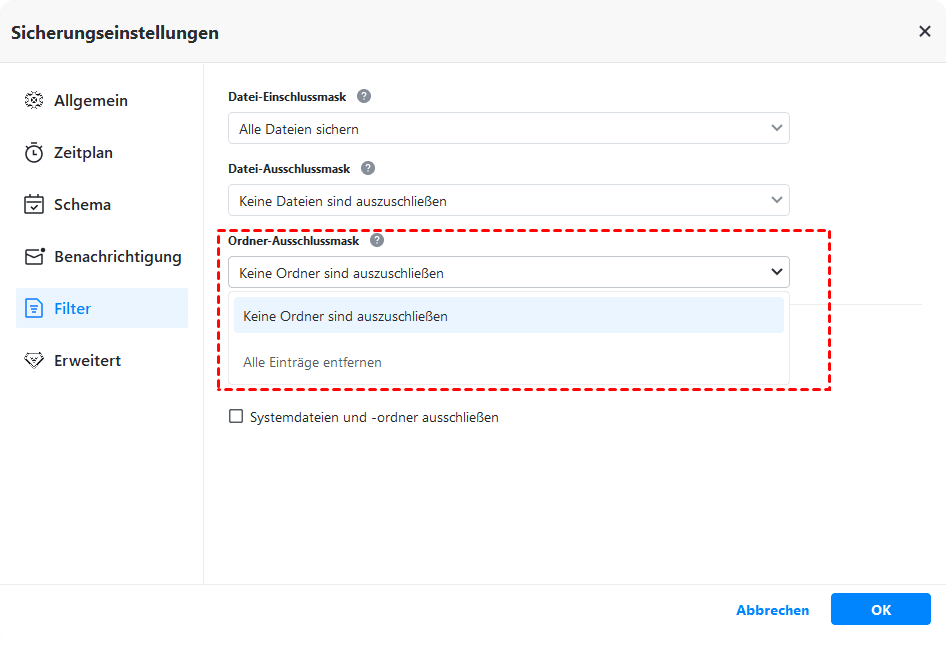Click the Allgemein gear icon
This screenshot has width=946, height=646.
click(34, 101)
